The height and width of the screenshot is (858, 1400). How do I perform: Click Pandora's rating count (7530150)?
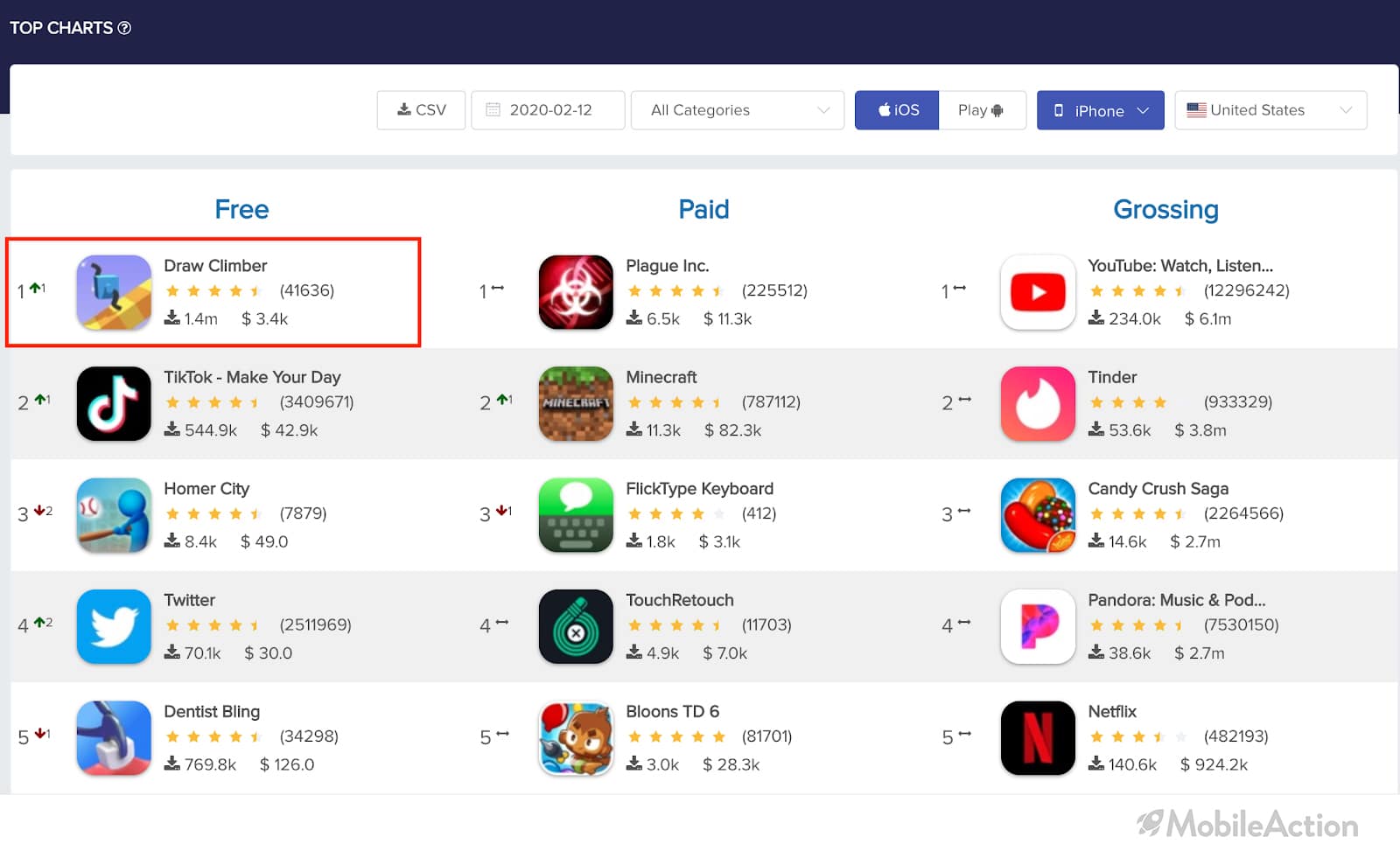[x=1241, y=625]
